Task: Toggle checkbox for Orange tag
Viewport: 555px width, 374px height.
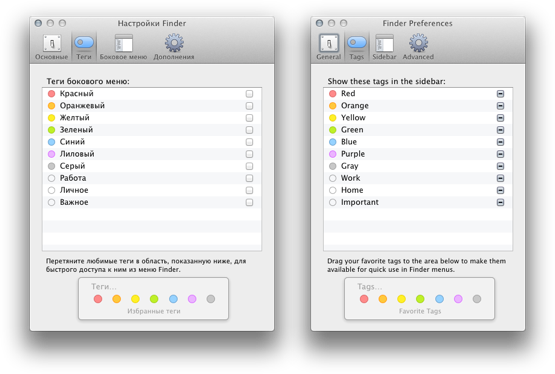Action: [500, 106]
